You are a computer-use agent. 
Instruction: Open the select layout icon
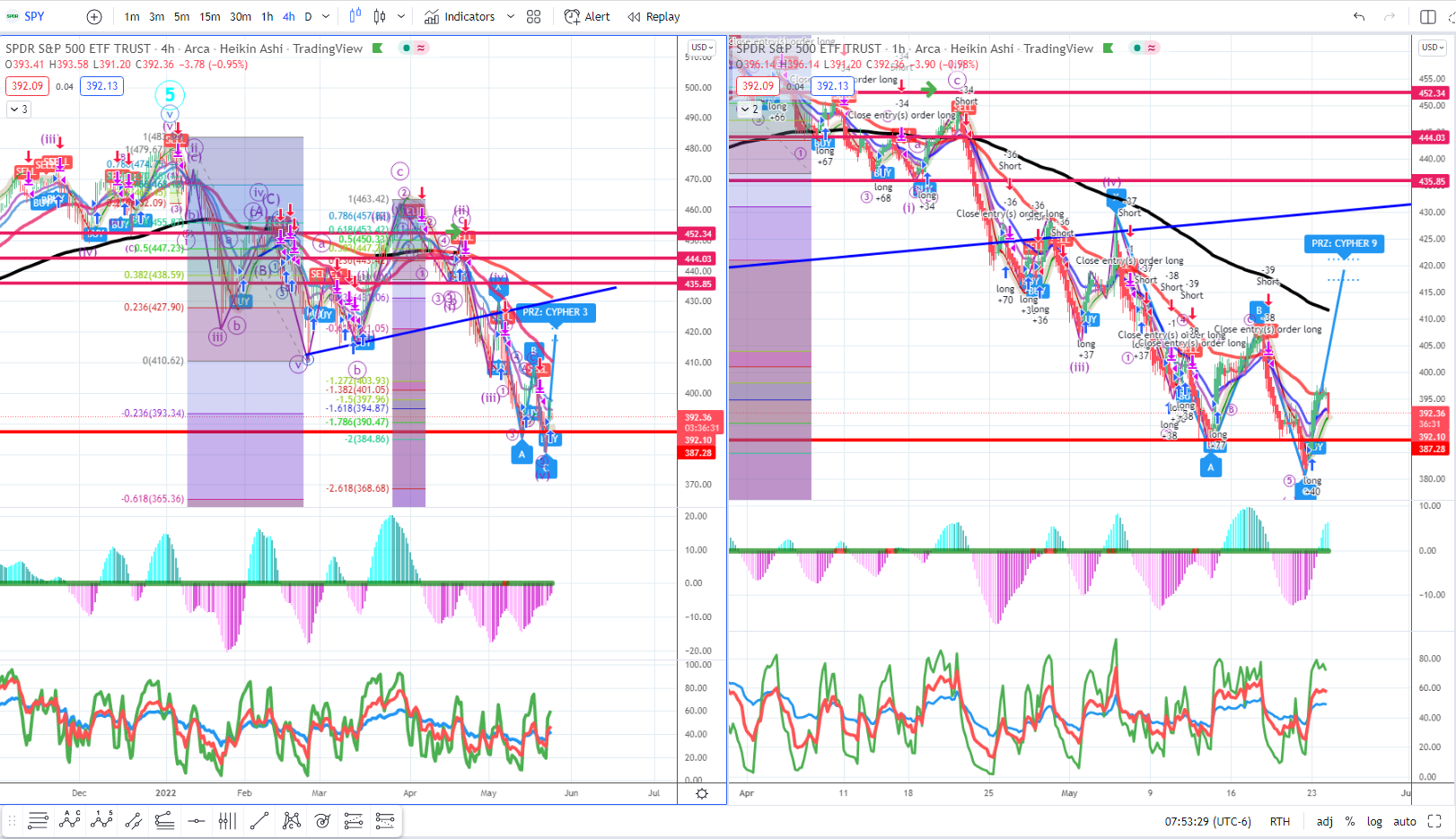tap(1428, 16)
